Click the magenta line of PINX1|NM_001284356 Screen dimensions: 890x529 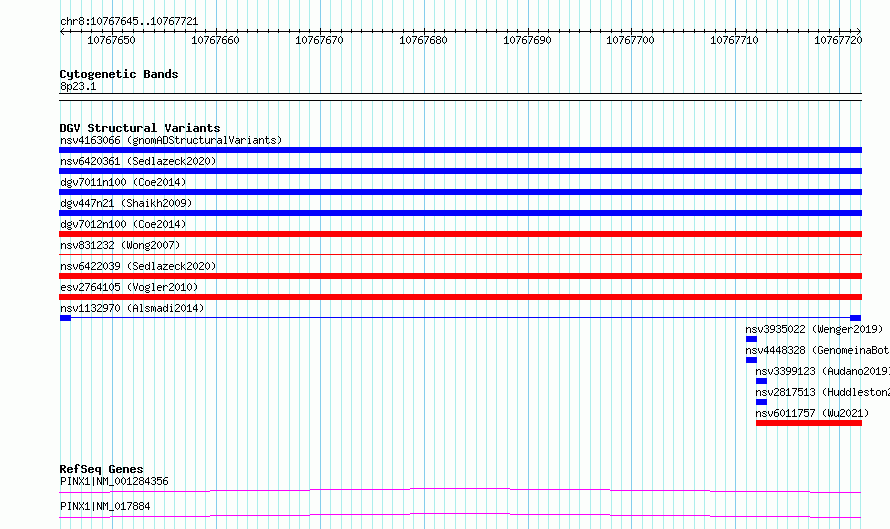pyautogui.click(x=460, y=490)
